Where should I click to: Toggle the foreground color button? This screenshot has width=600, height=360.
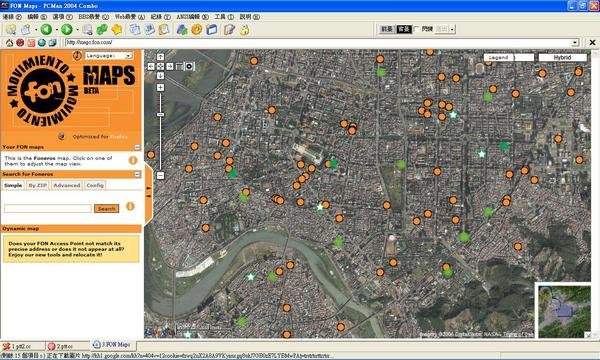click(386, 29)
